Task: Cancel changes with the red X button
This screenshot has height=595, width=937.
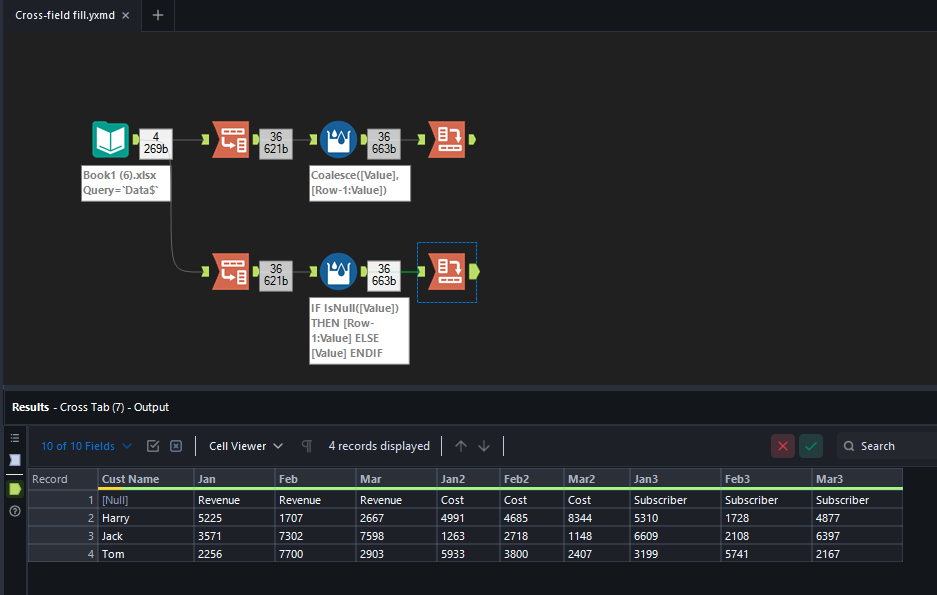Action: [x=783, y=446]
